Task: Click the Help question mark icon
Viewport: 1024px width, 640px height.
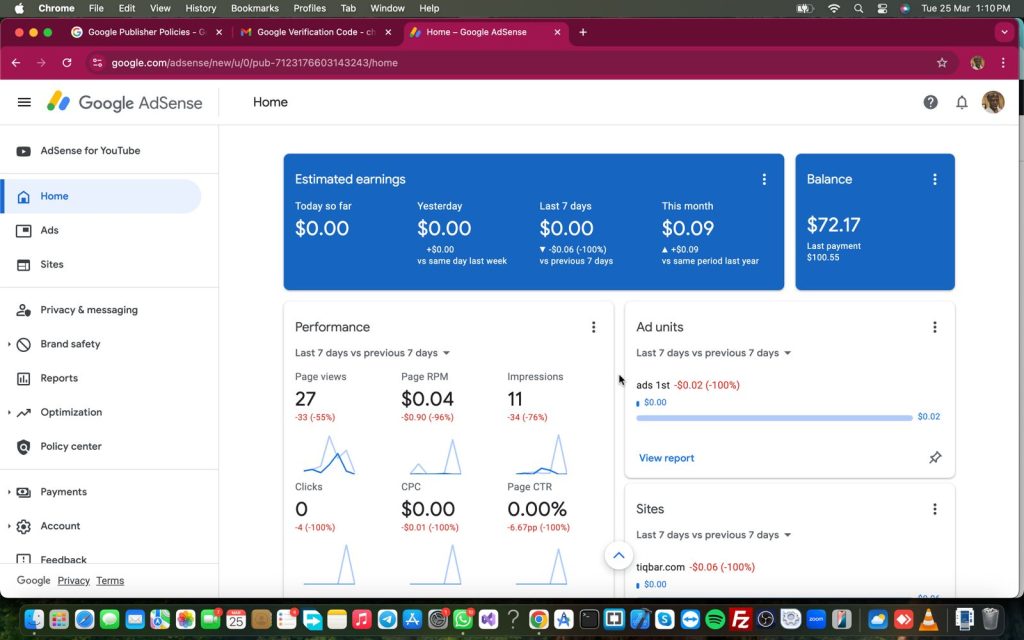Action: point(930,102)
